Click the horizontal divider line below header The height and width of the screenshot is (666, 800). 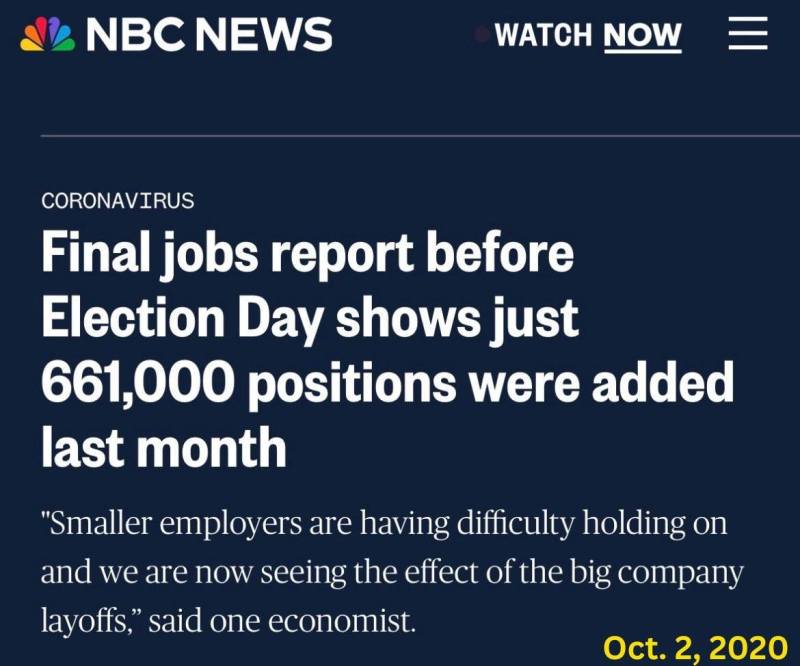pyautogui.click(x=420, y=136)
